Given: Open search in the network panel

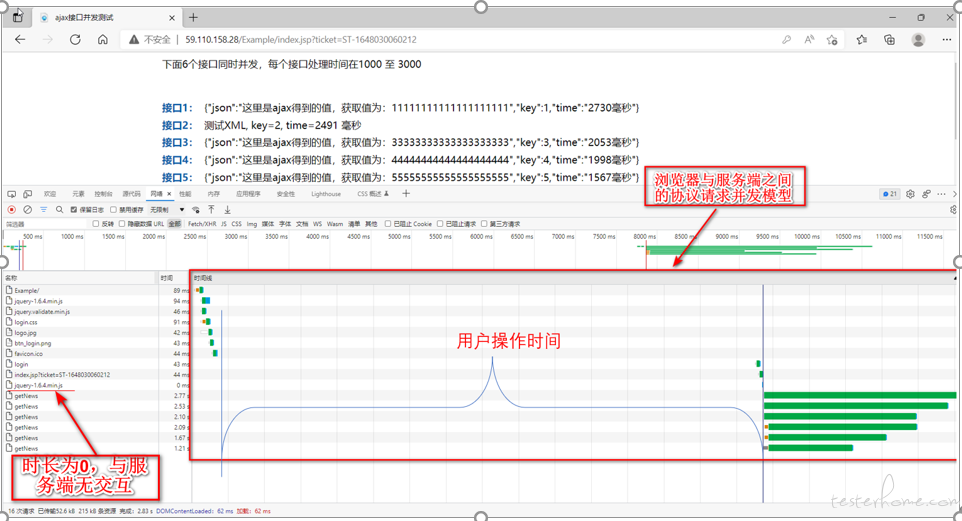Looking at the screenshot, I should pos(59,210).
